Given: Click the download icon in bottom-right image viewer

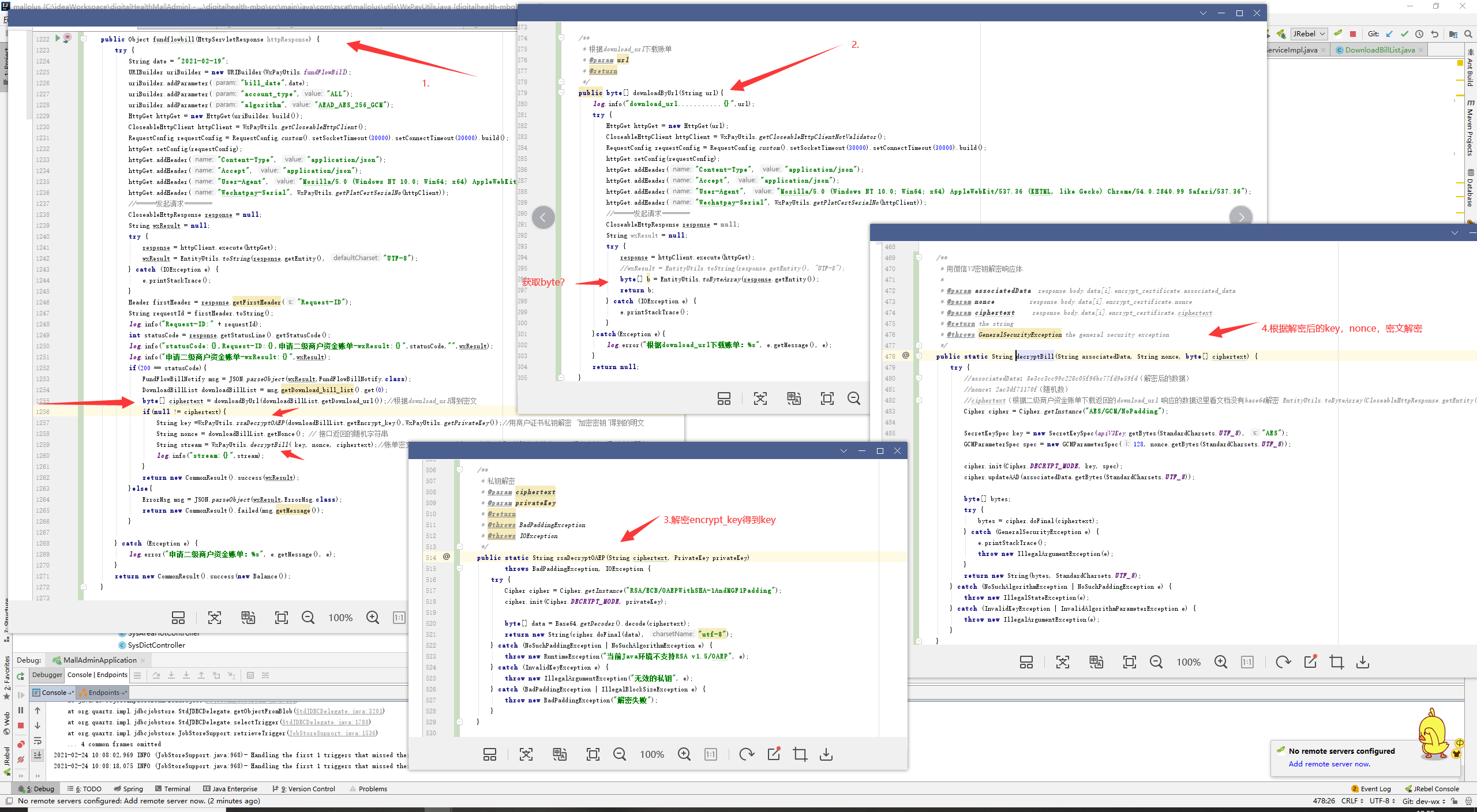Looking at the screenshot, I should coord(1363,662).
